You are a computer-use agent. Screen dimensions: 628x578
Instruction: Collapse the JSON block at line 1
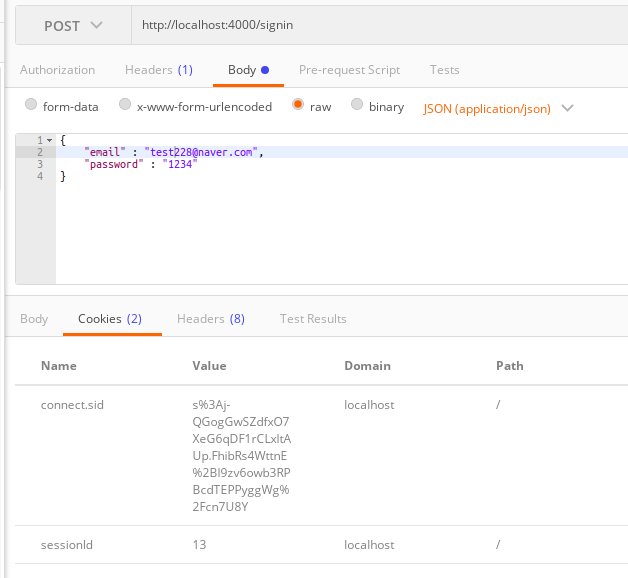pos(50,140)
